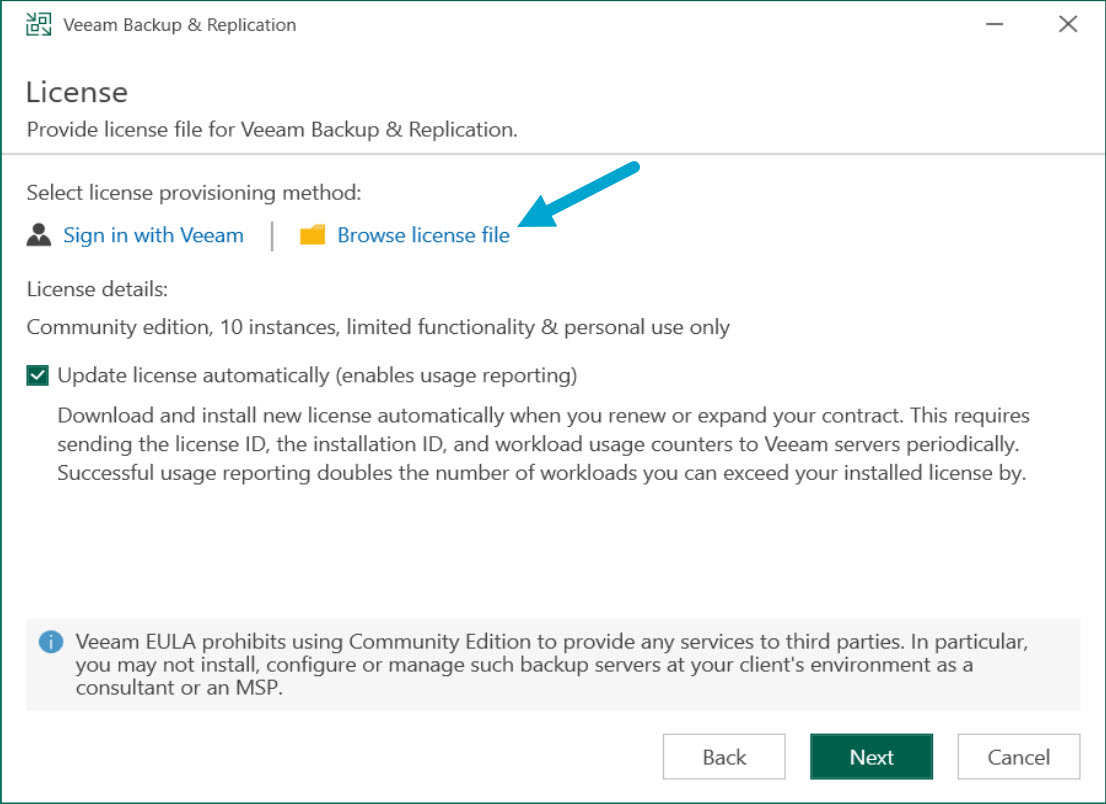Click the Veeam logo icon in the title bar
Screen dimensions: 1106x804
[36, 23]
